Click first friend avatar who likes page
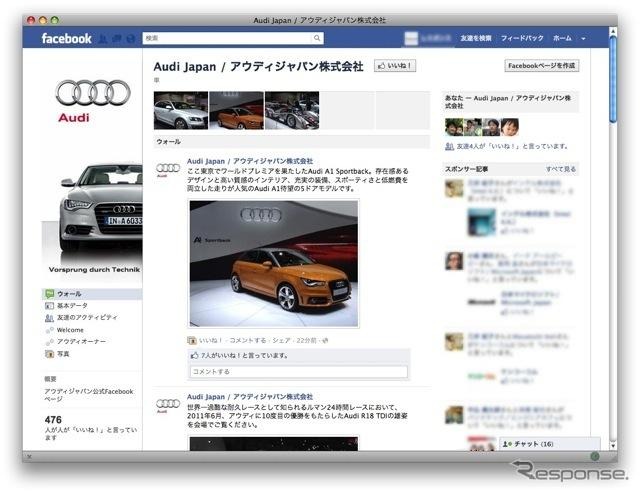 453,127
